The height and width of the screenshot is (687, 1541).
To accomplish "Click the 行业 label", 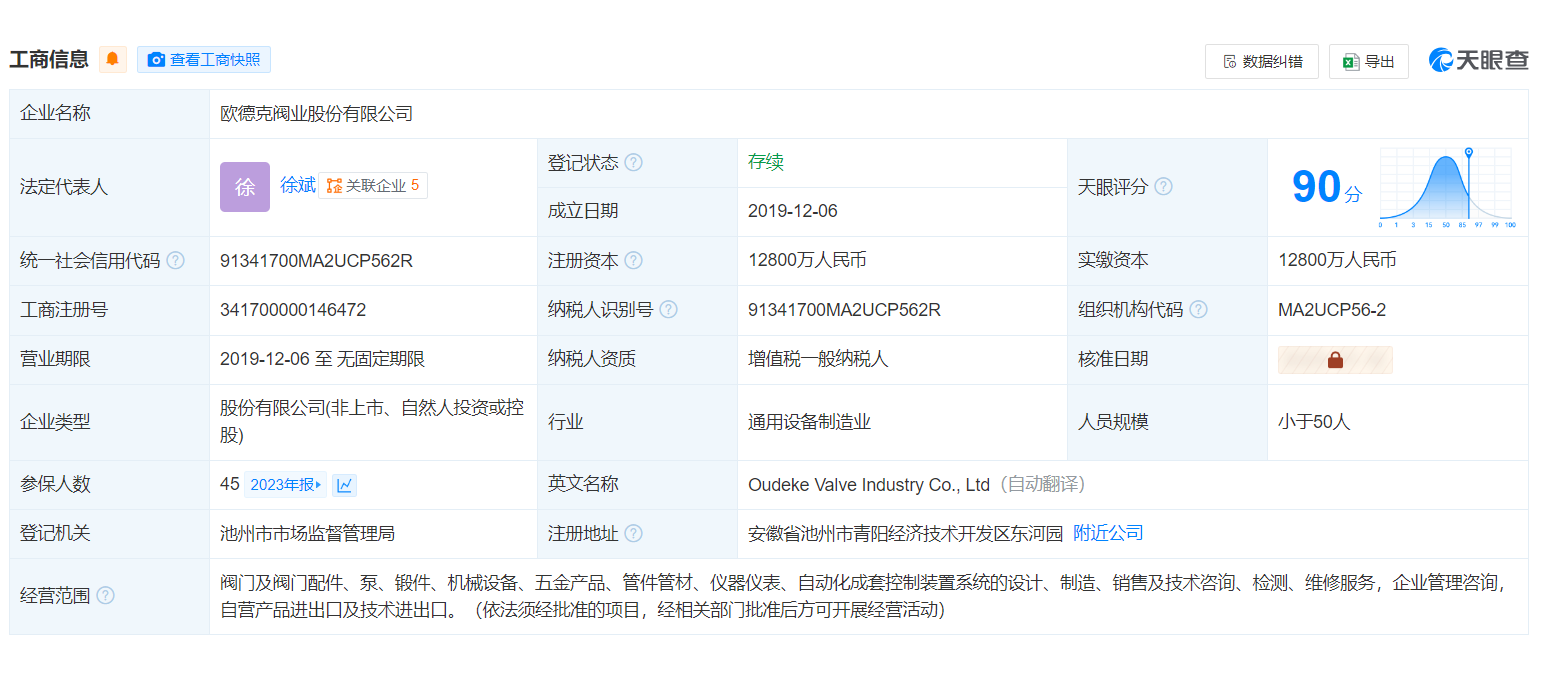I will coord(566,422).
